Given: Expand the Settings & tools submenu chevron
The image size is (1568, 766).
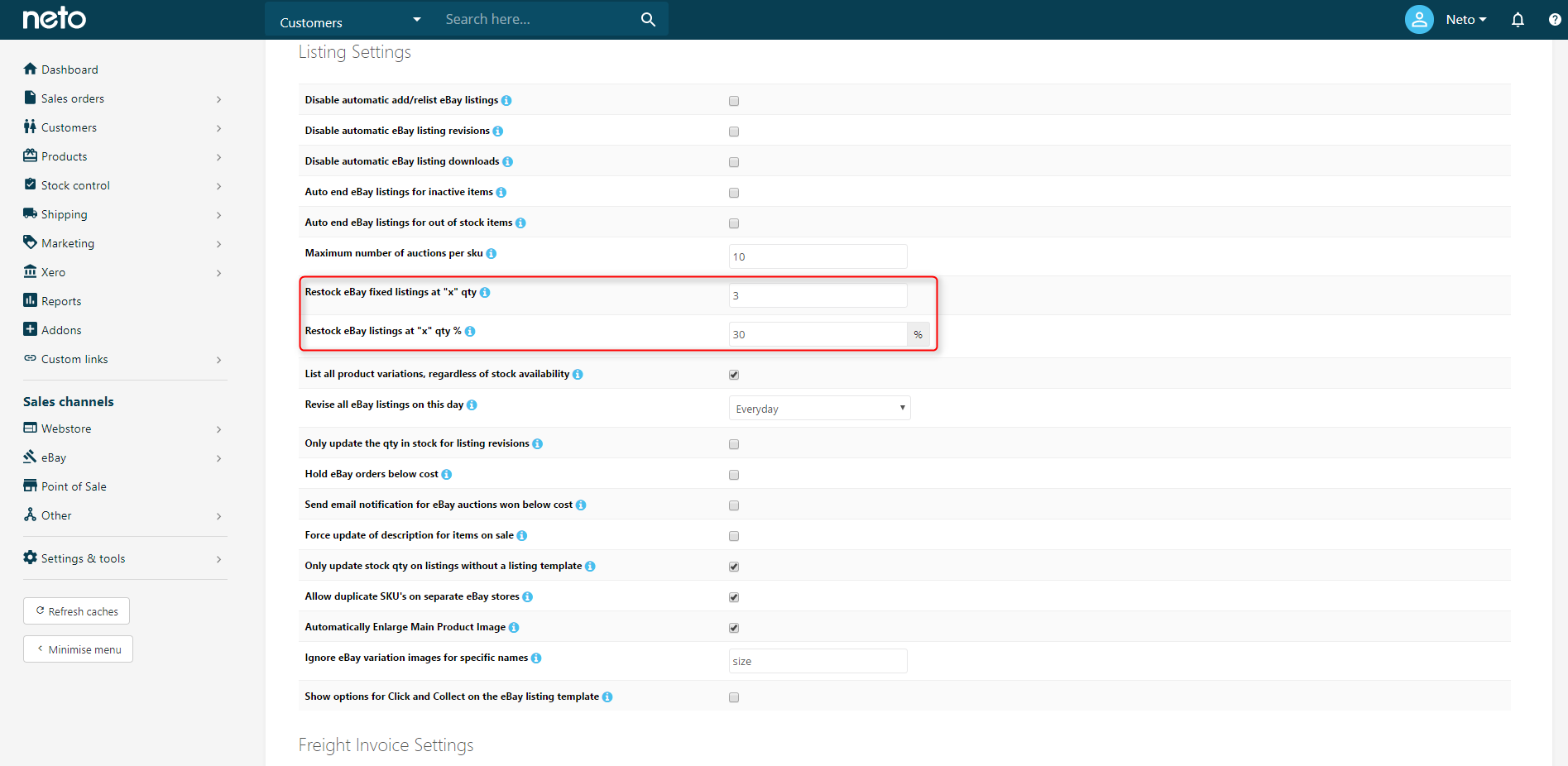Looking at the screenshot, I should (219, 559).
